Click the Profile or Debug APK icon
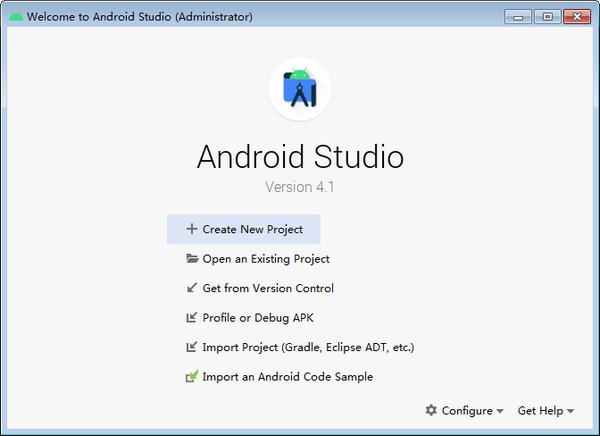The width and height of the screenshot is (600, 436). point(192,317)
